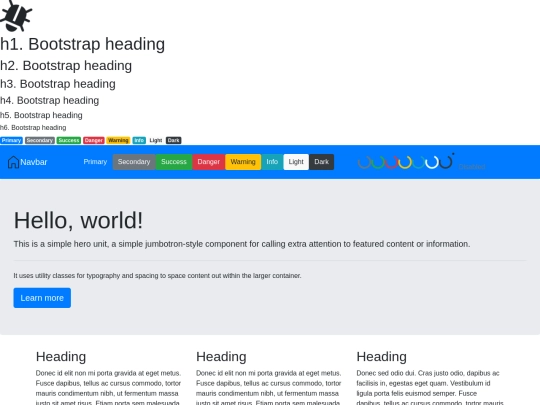This screenshot has width=540, height=405.
Task: Click the white Light navbar button
Action: tap(296, 162)
